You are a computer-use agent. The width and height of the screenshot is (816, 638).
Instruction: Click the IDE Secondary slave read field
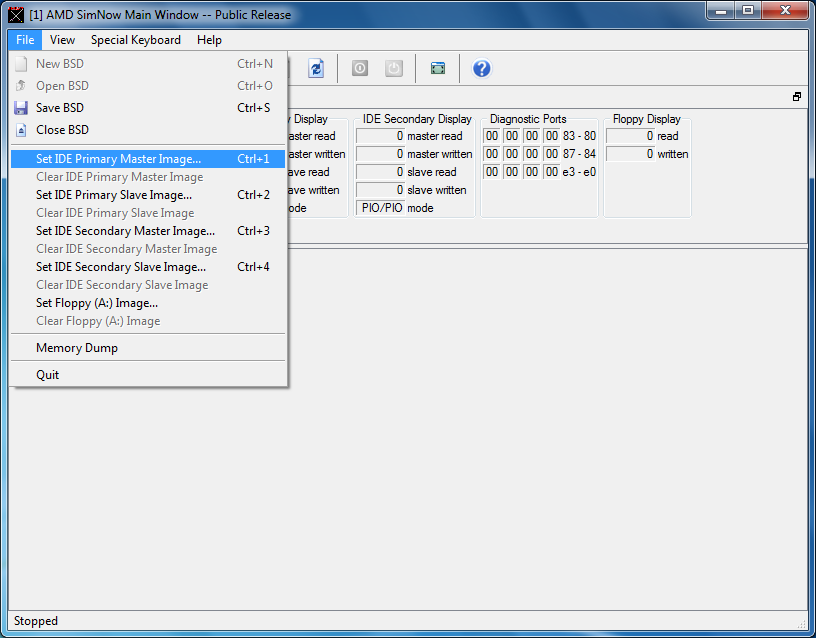380,172
